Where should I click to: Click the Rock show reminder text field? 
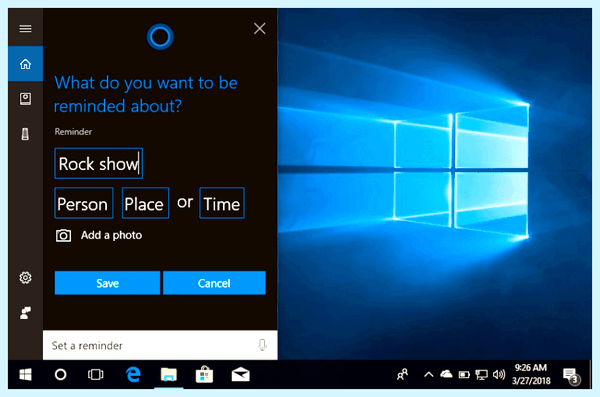point(99,163)
